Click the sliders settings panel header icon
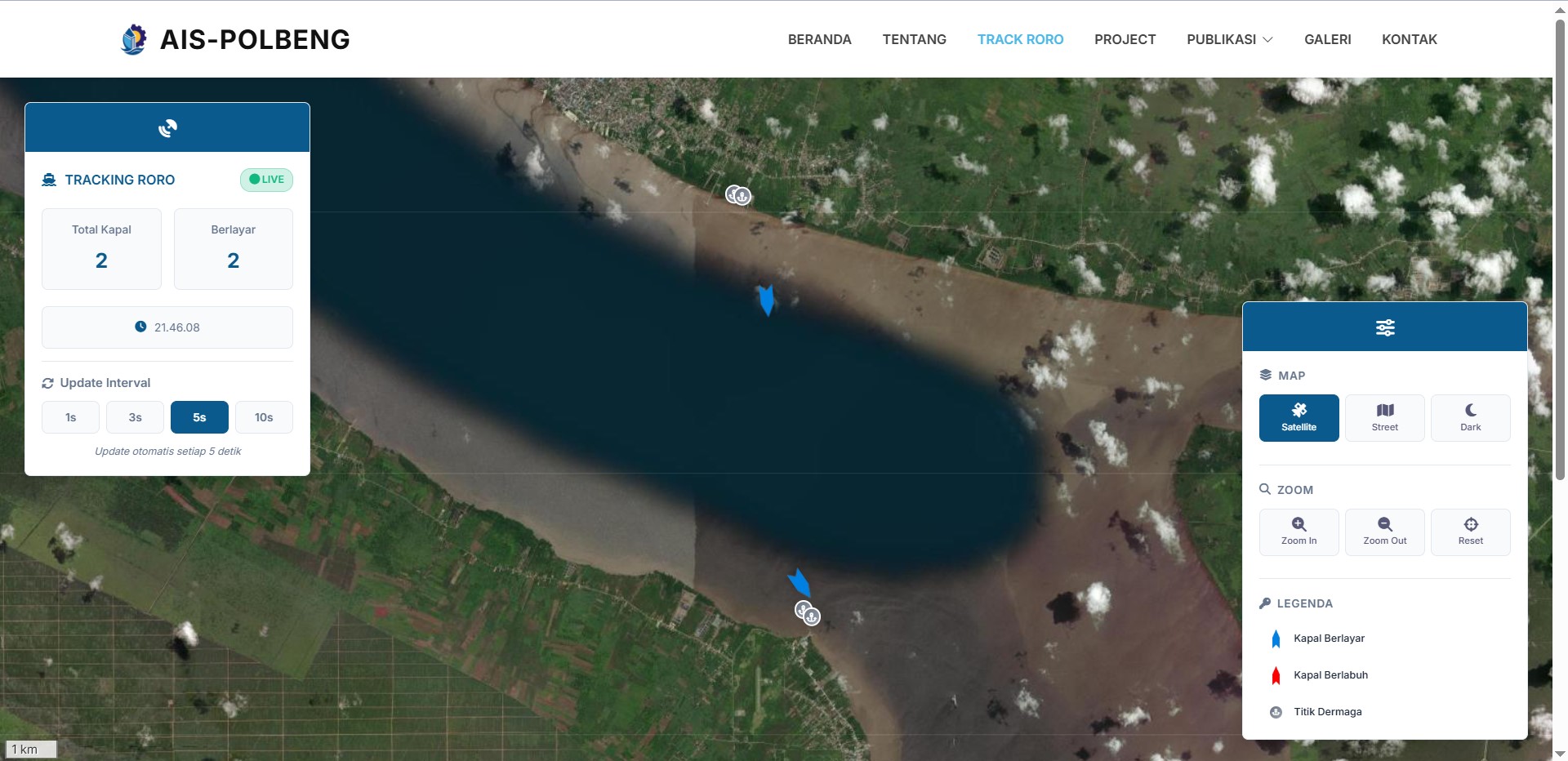This screenshot has height=761, width=1568. (1385, 327)
